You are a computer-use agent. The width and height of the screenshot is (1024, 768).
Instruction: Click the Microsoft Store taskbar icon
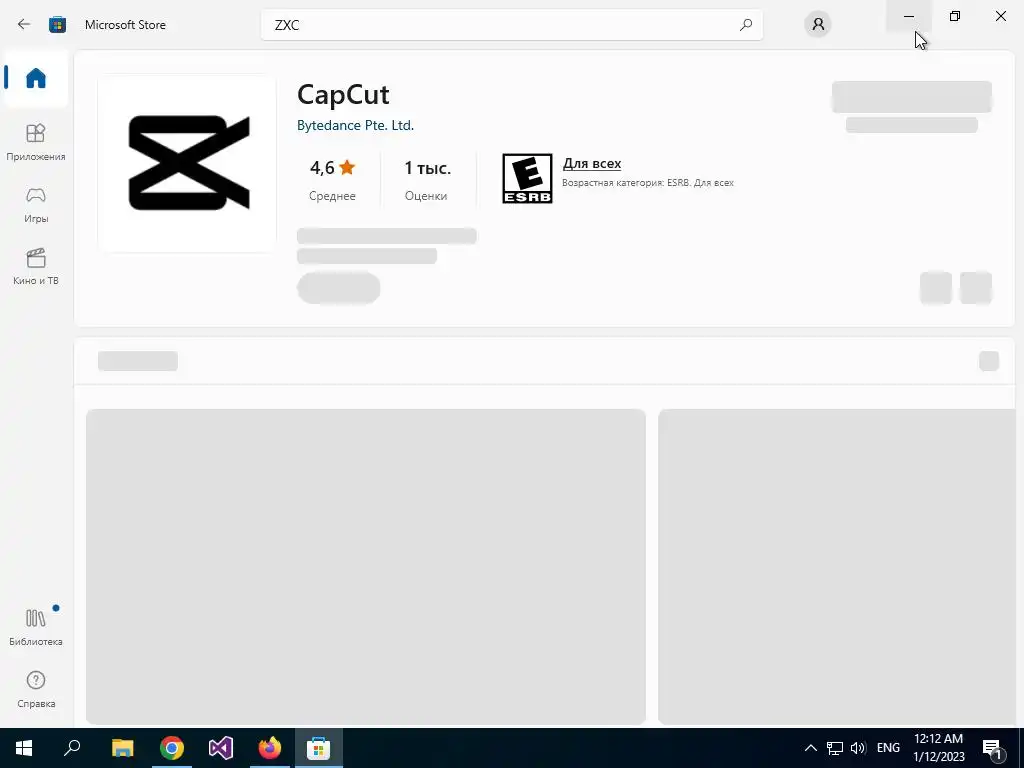tap(319, 748)
